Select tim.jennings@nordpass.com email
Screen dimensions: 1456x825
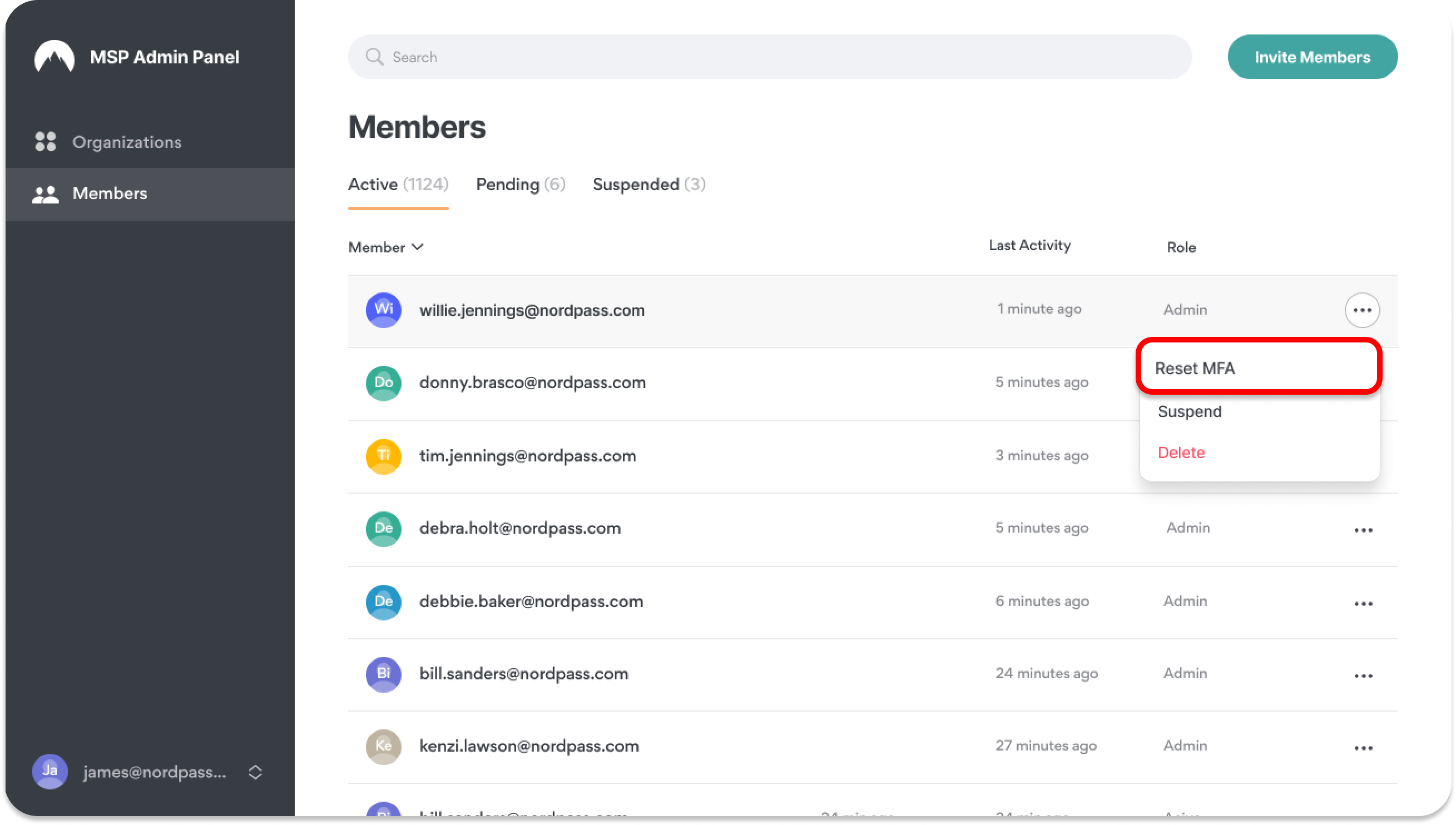[x=528, y=456]
